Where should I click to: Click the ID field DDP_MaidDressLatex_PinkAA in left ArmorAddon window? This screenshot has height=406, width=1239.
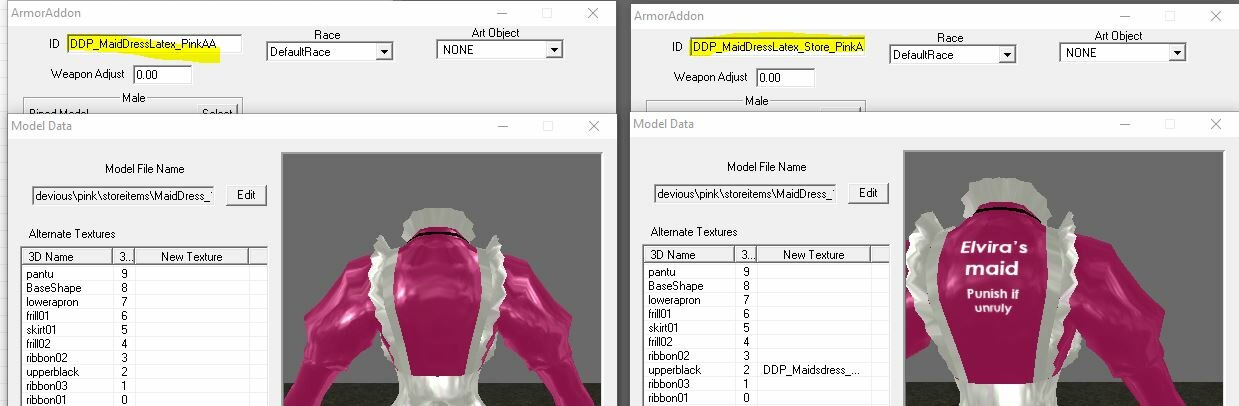[x=155, y=44]
